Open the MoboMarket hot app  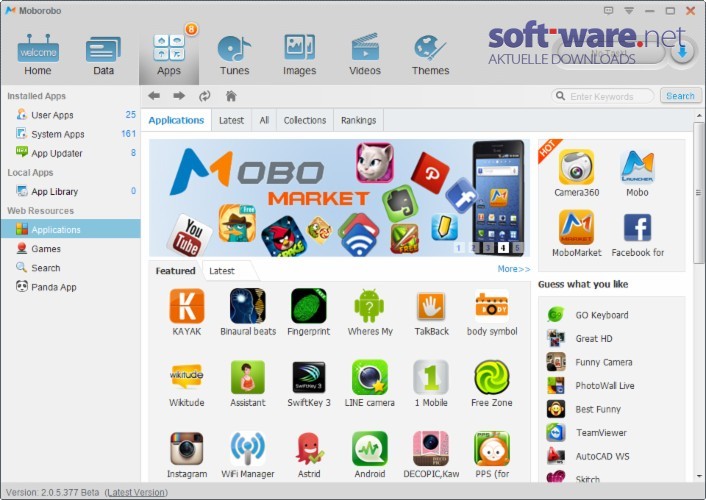coord(576,227)
